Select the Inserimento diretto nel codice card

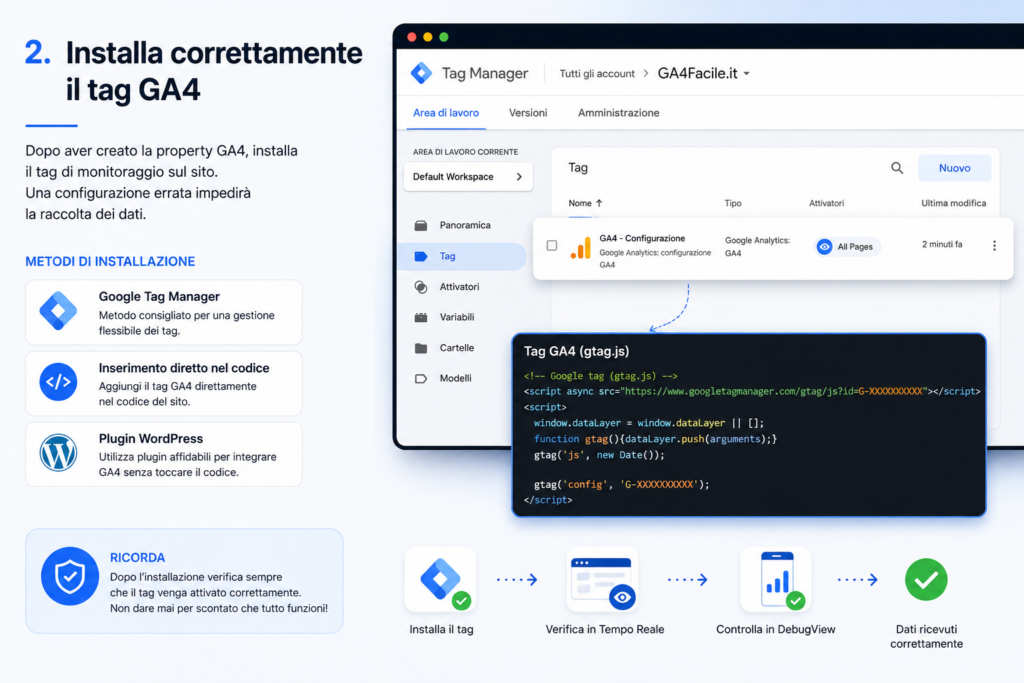163,383
